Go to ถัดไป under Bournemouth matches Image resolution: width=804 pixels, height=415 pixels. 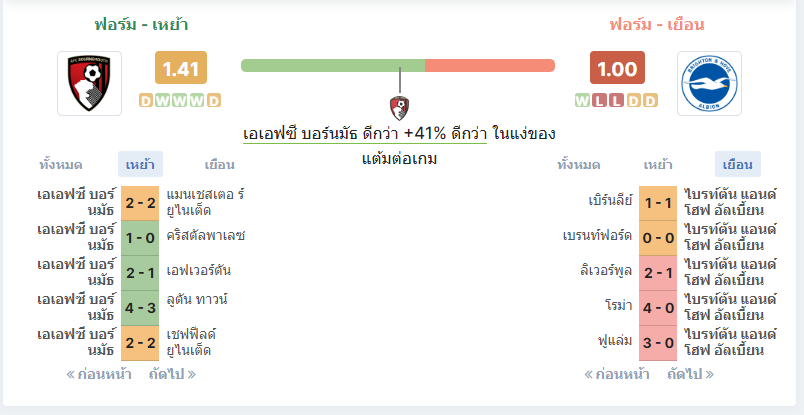(172, 374)
